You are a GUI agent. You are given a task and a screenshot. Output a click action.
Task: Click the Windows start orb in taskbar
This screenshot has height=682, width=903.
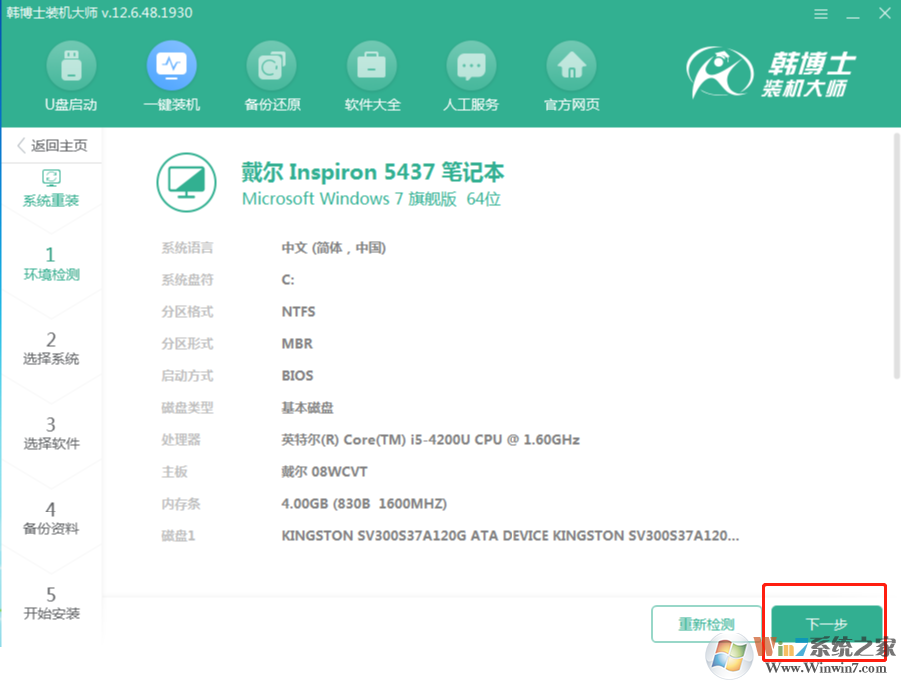point(730,657)
